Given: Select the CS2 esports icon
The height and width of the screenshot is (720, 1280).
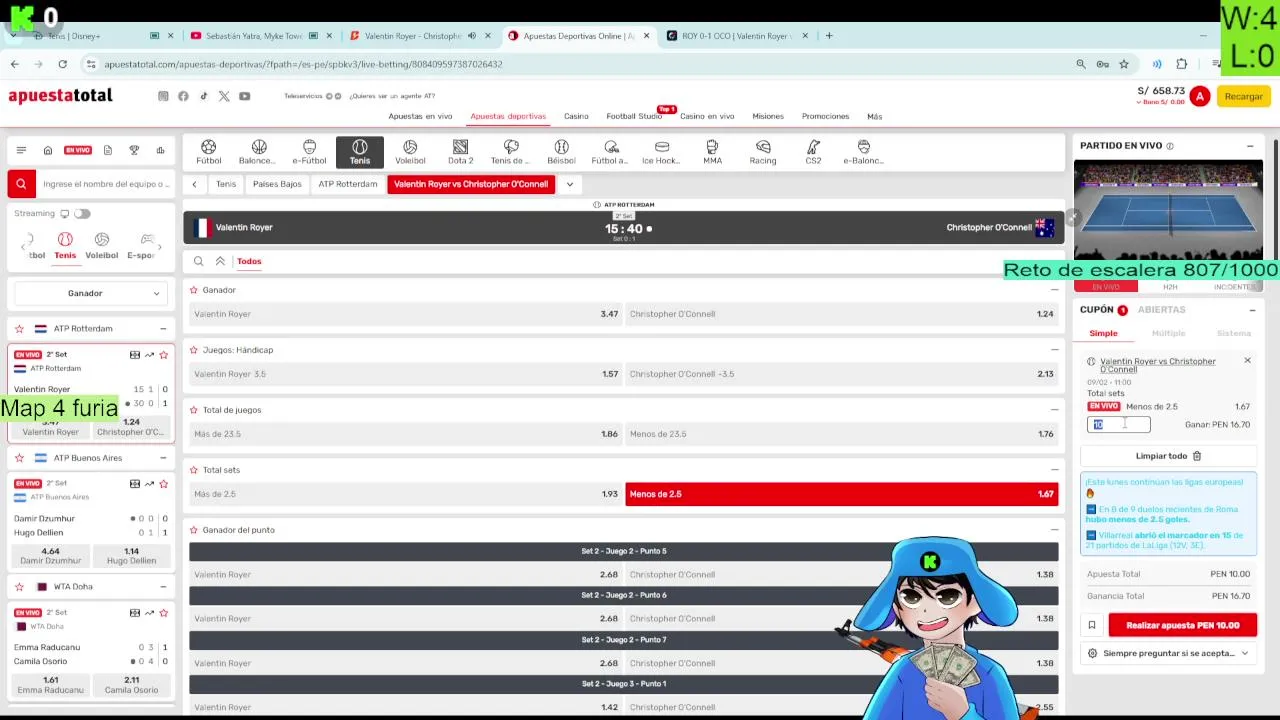Looking at the screenshot, I should (x=813, y=152).
